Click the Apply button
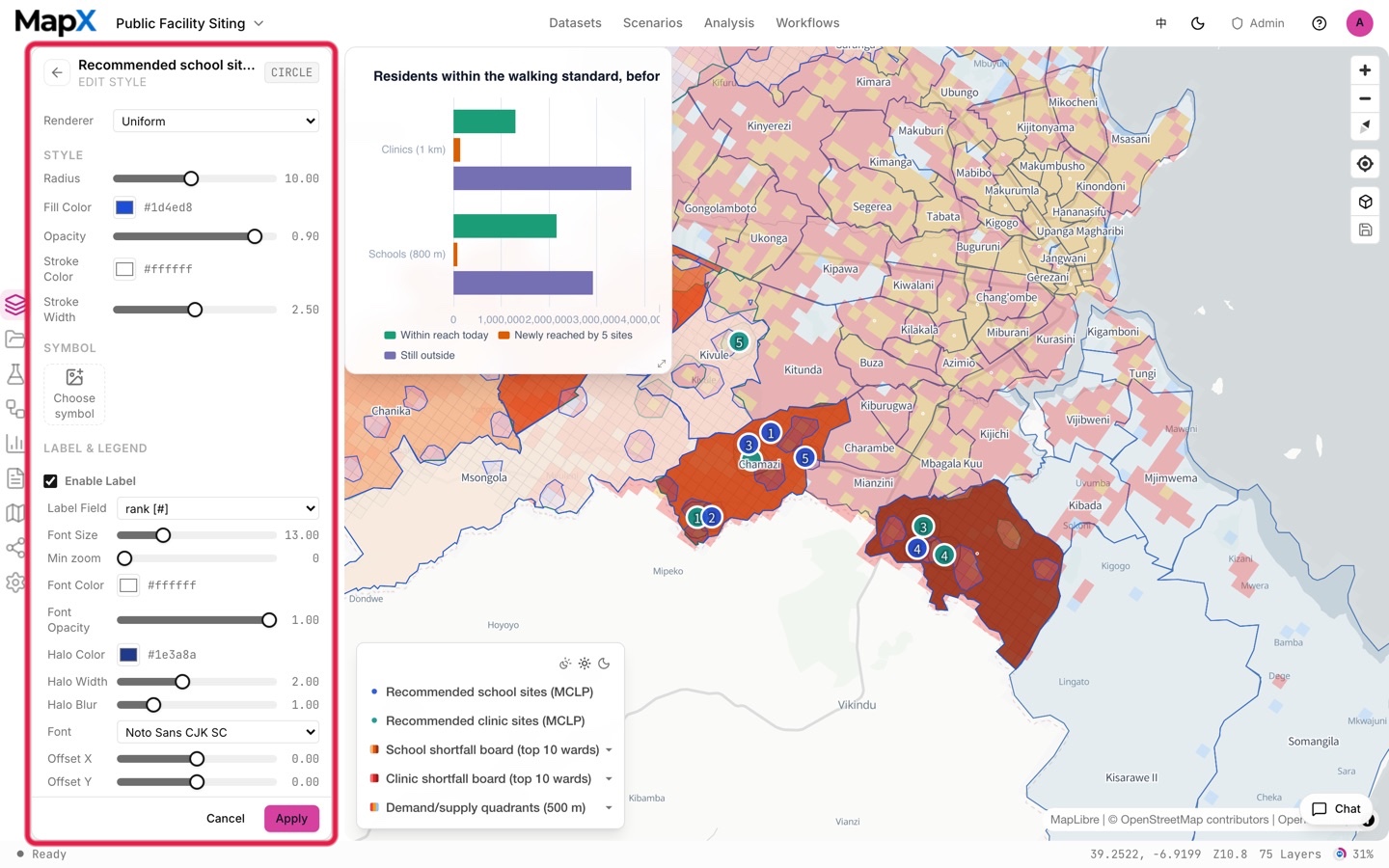This screenshot has height=868, width=1389. click(x=291, y=819)
